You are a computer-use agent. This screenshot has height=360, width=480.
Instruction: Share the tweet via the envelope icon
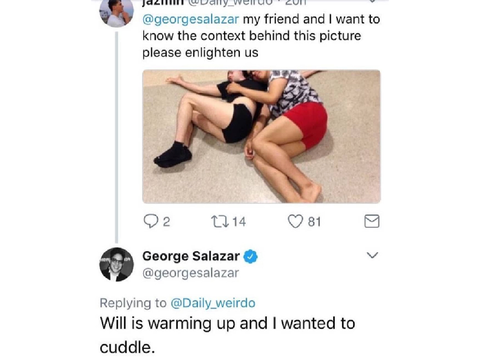pos(372,221)
